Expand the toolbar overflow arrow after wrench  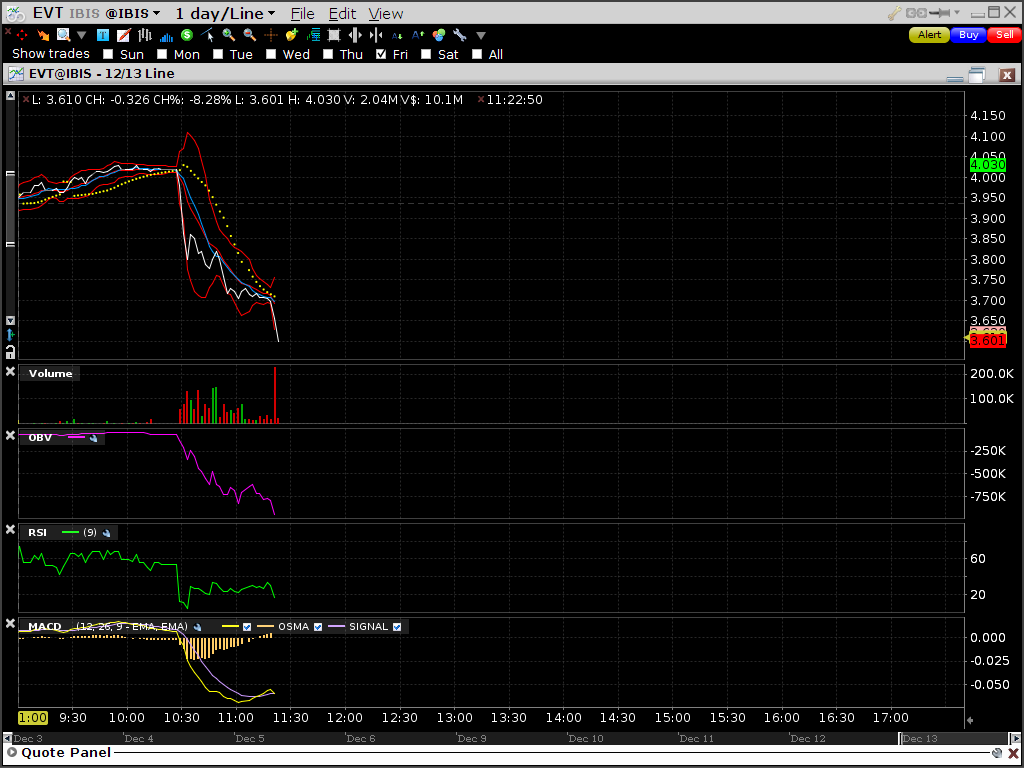click(x=481, y=35)
